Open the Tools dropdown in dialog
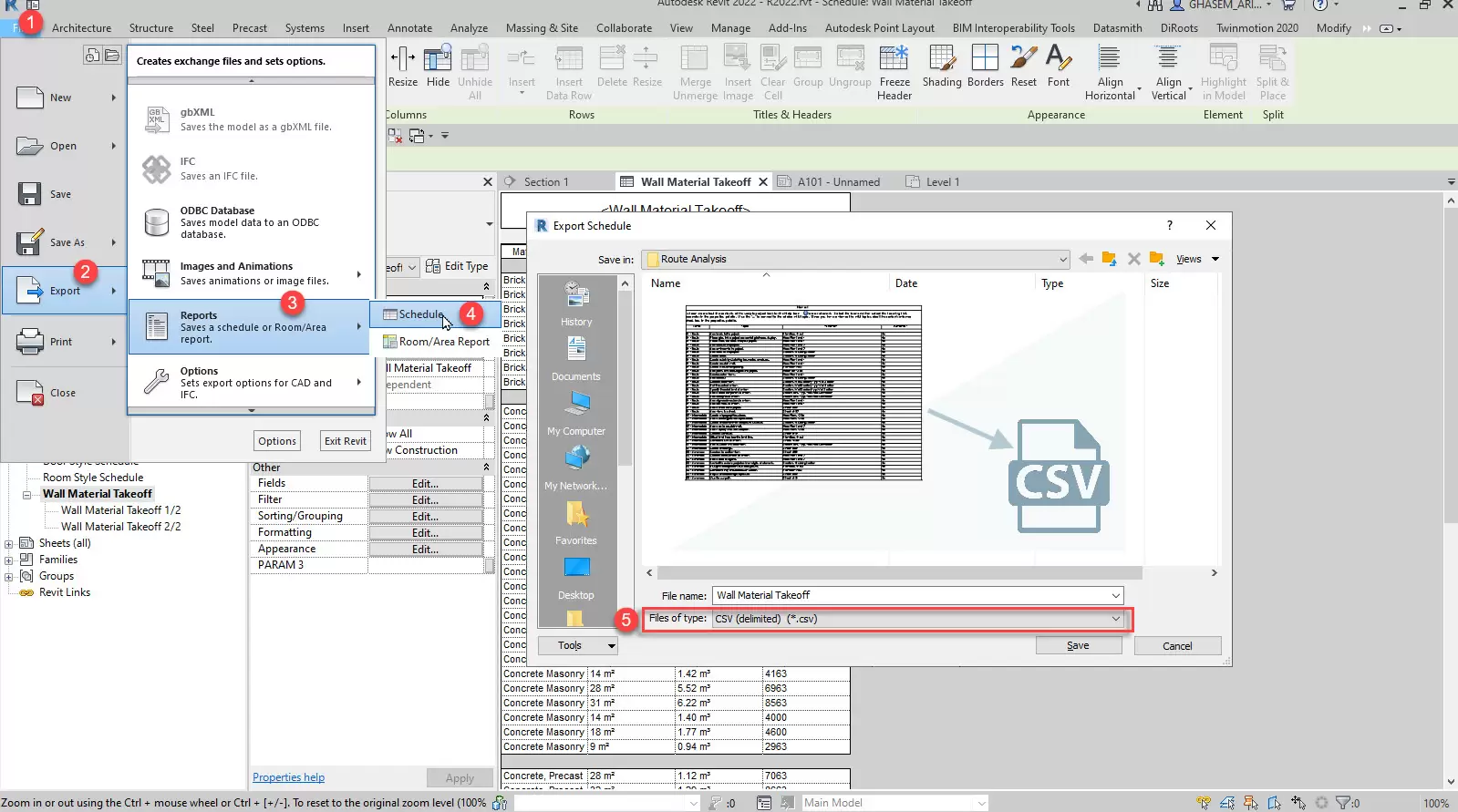Screen dimensions: 1458x812 [578, 645]
